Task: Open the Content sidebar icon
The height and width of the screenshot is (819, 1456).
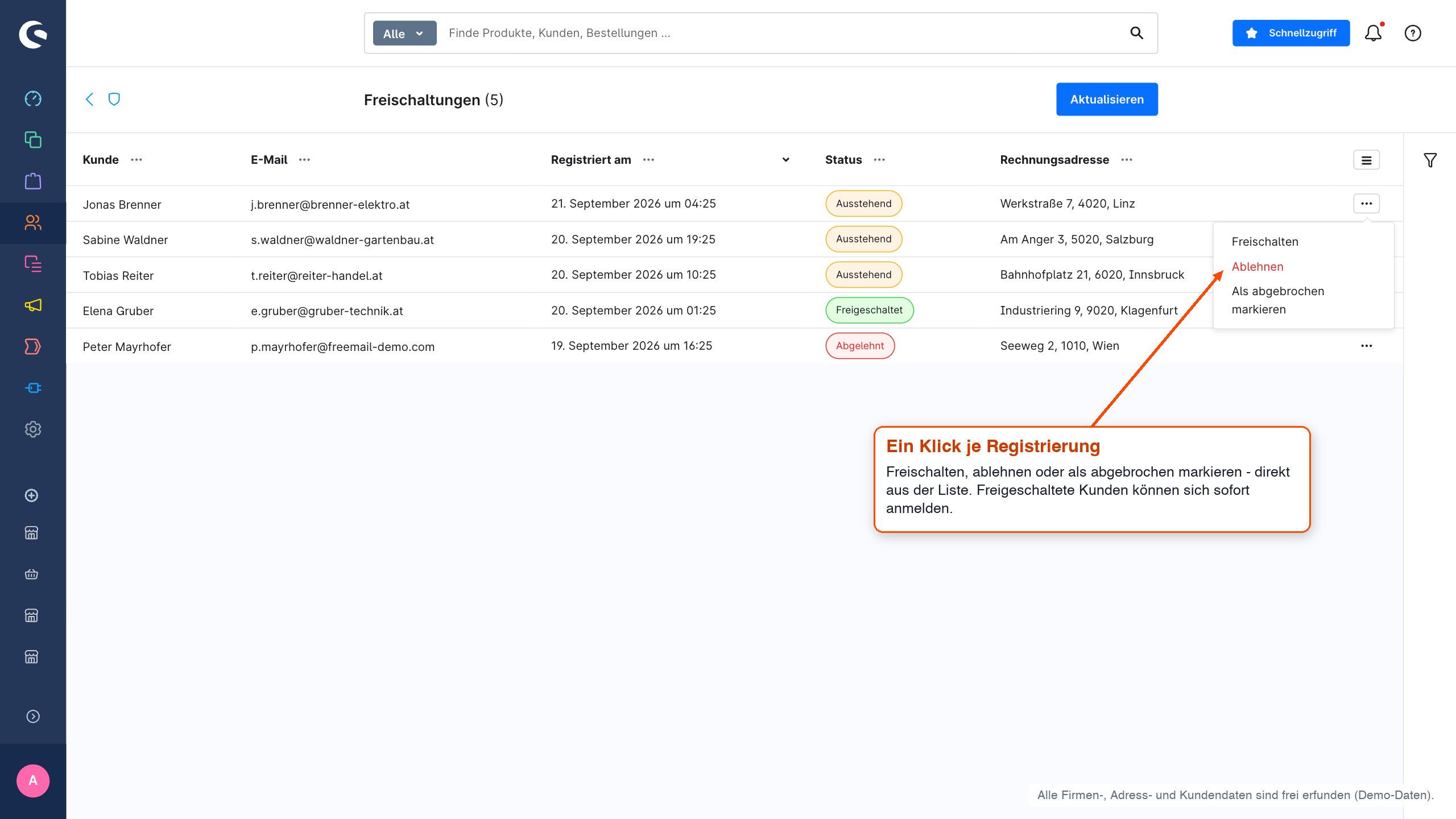Action: coord(33,264)
